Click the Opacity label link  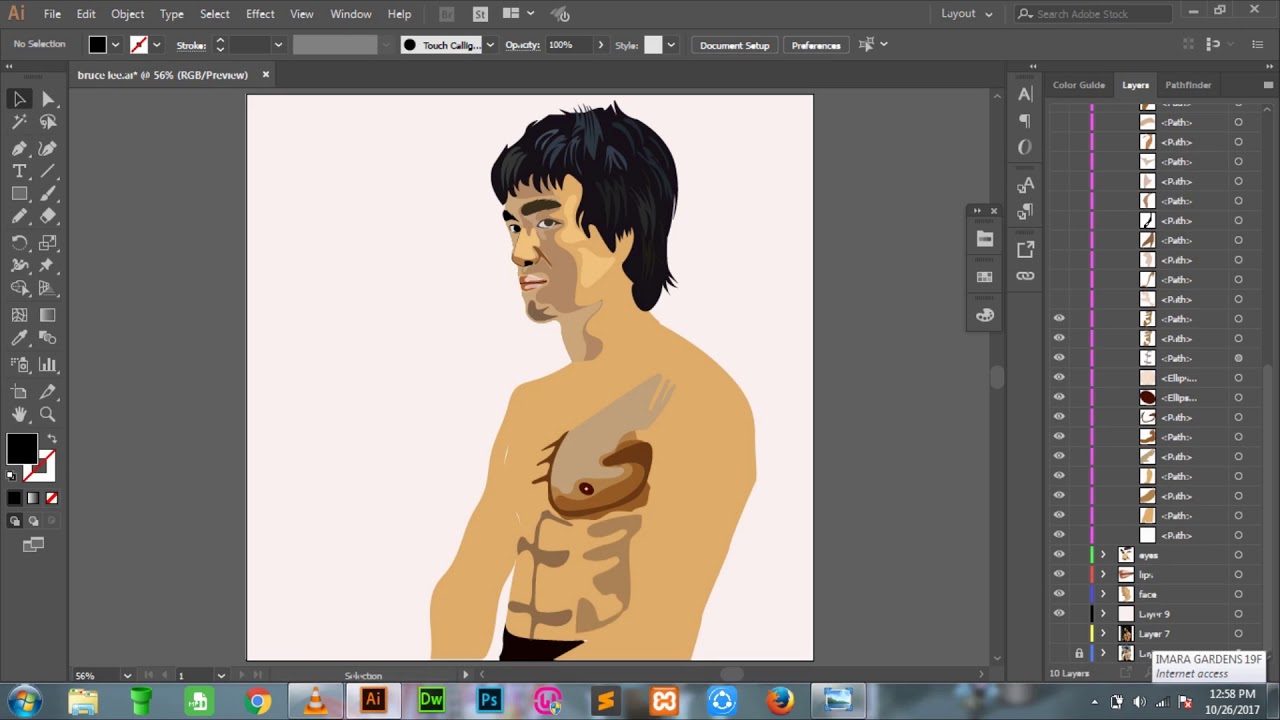(523, 45)
